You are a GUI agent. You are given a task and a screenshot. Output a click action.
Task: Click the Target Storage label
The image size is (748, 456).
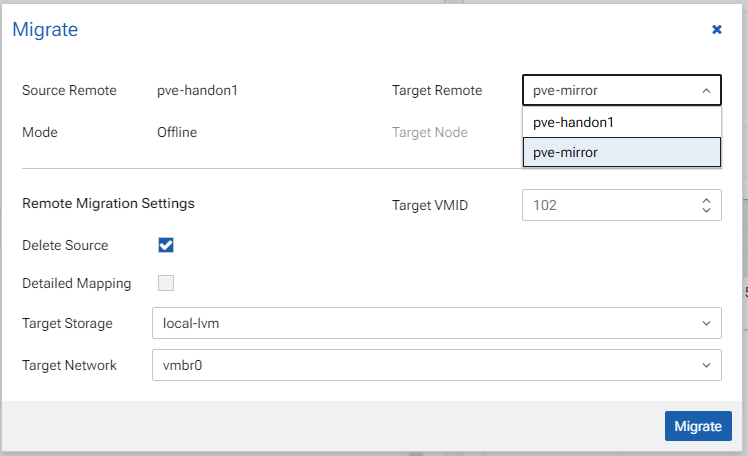coord(67,323)
